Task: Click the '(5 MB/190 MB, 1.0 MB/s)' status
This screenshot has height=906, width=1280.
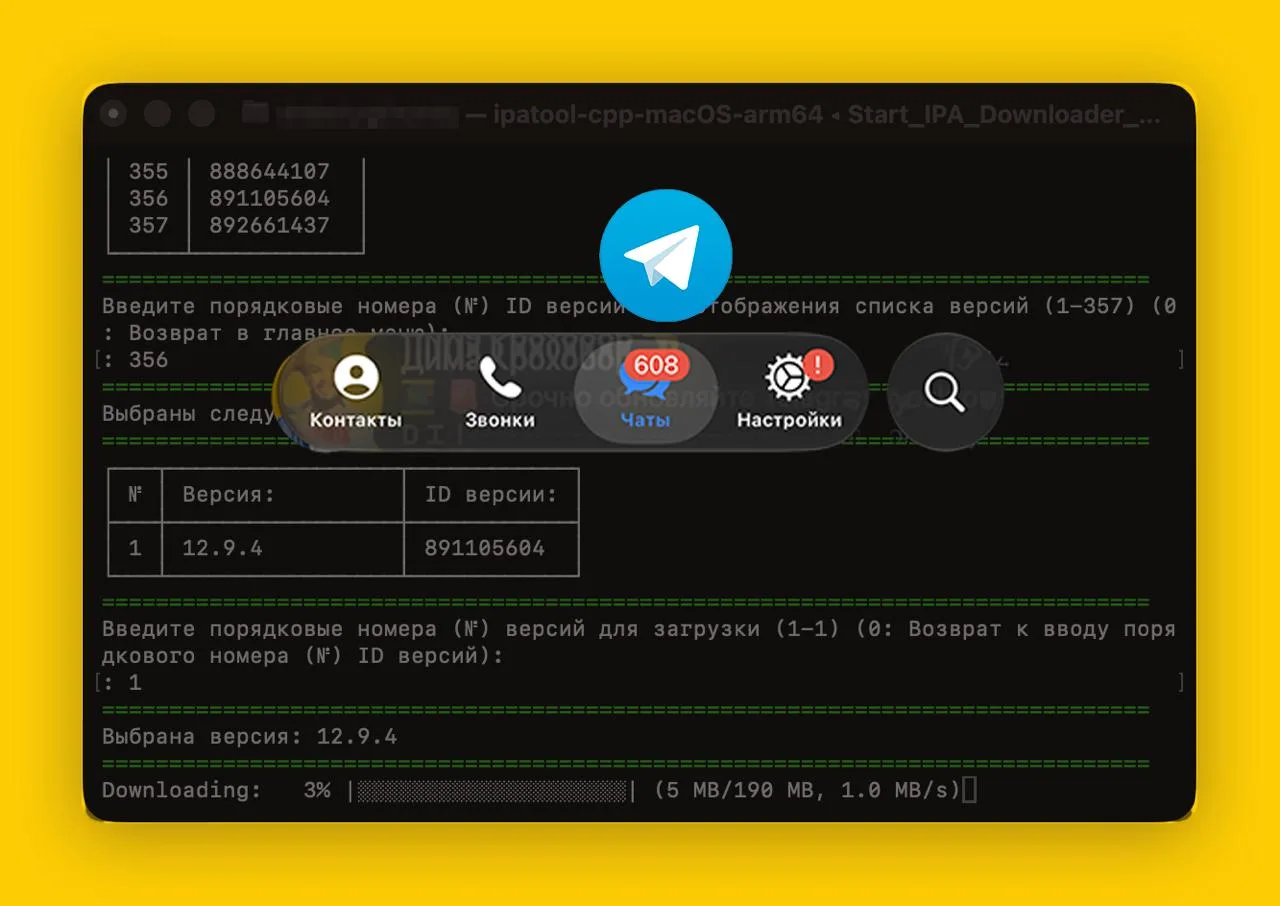Action: point(807,790)
